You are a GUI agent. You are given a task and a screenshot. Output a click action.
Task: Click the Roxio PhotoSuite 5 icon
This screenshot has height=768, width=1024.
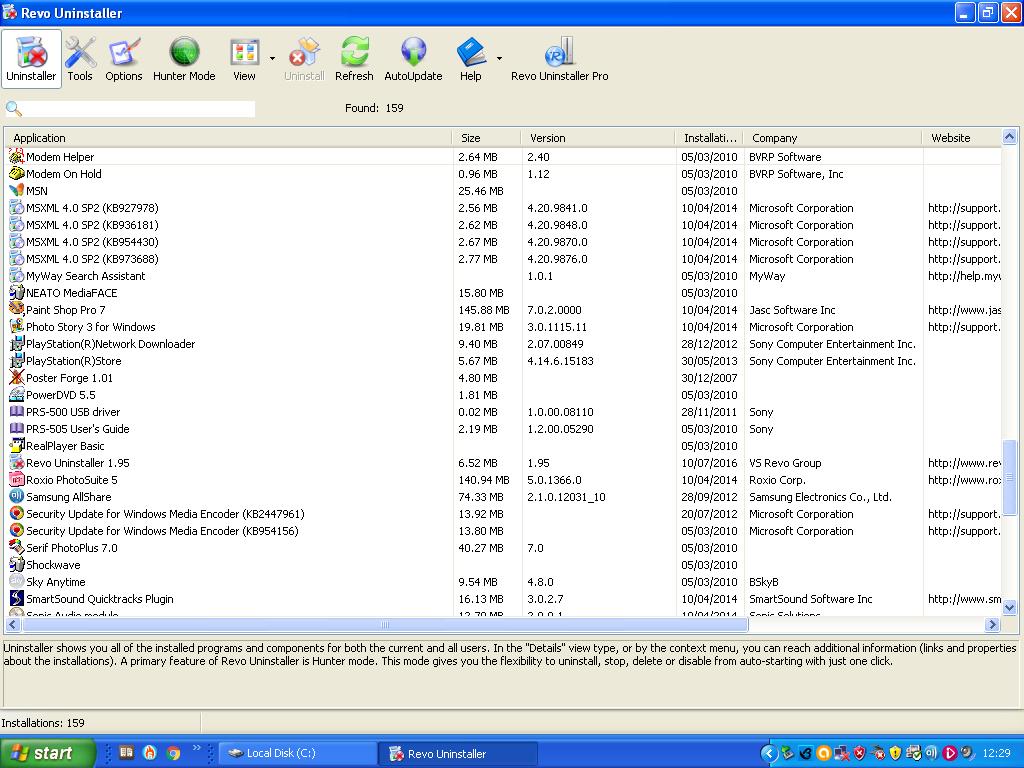point(16,479)
